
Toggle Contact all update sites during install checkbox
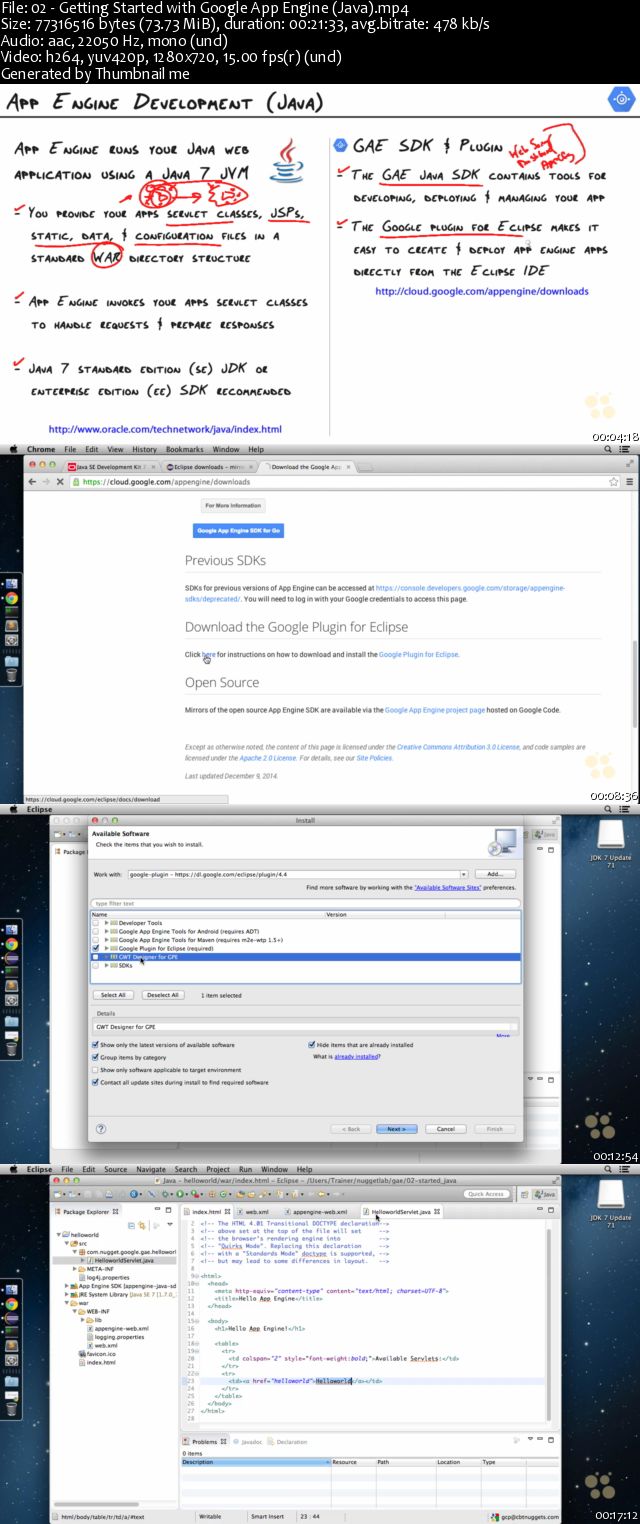pyautogui.click(x=95, y=1082)
